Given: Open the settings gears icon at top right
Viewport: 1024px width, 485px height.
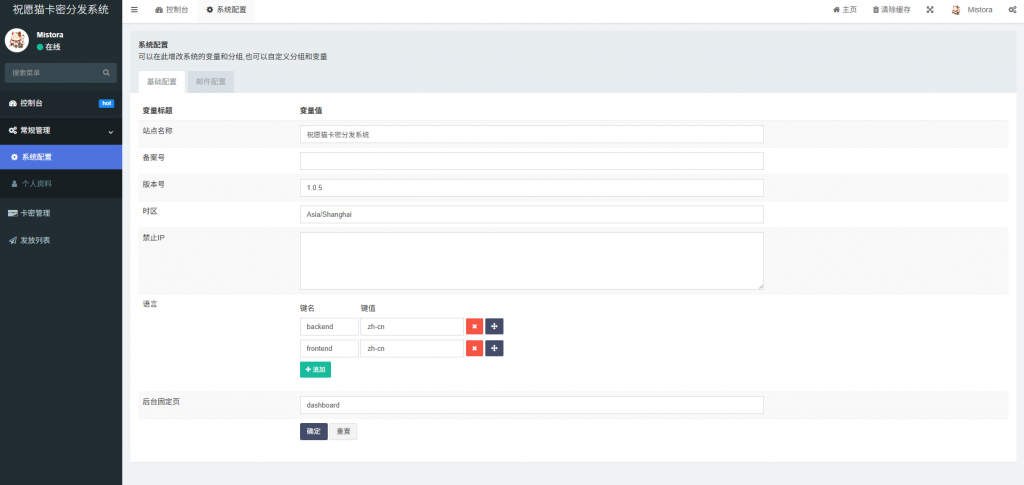Looking at the screenshot, I should pyautogui.click(x=1012, y=10).
